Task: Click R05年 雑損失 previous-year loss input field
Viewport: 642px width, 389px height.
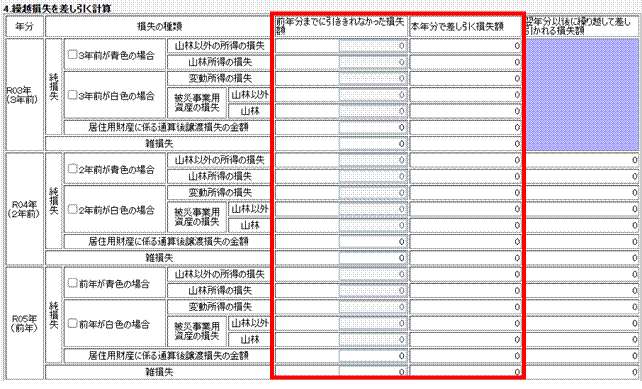Action: pos(373,372)
